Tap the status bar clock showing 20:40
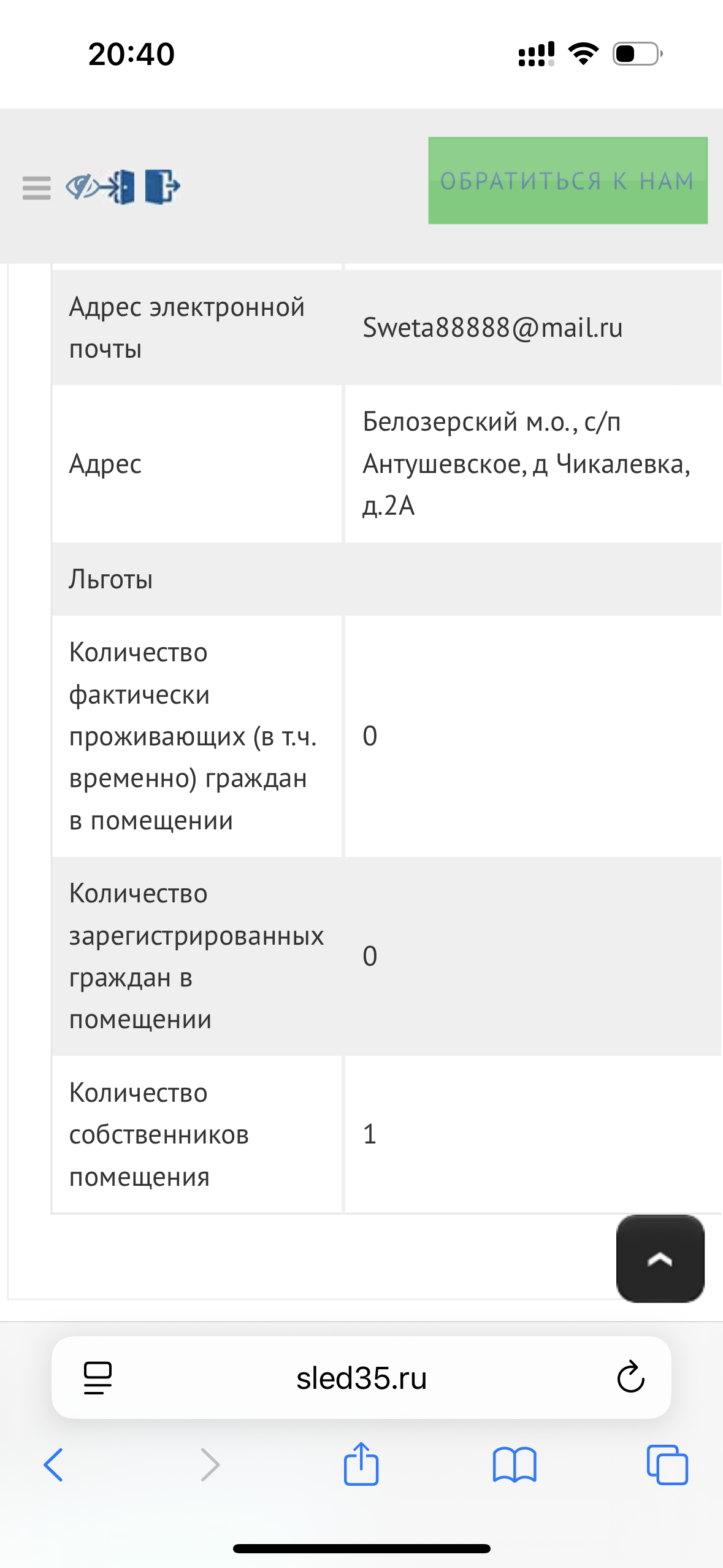This screenshot has width=723, height=1568. point(131,54)
